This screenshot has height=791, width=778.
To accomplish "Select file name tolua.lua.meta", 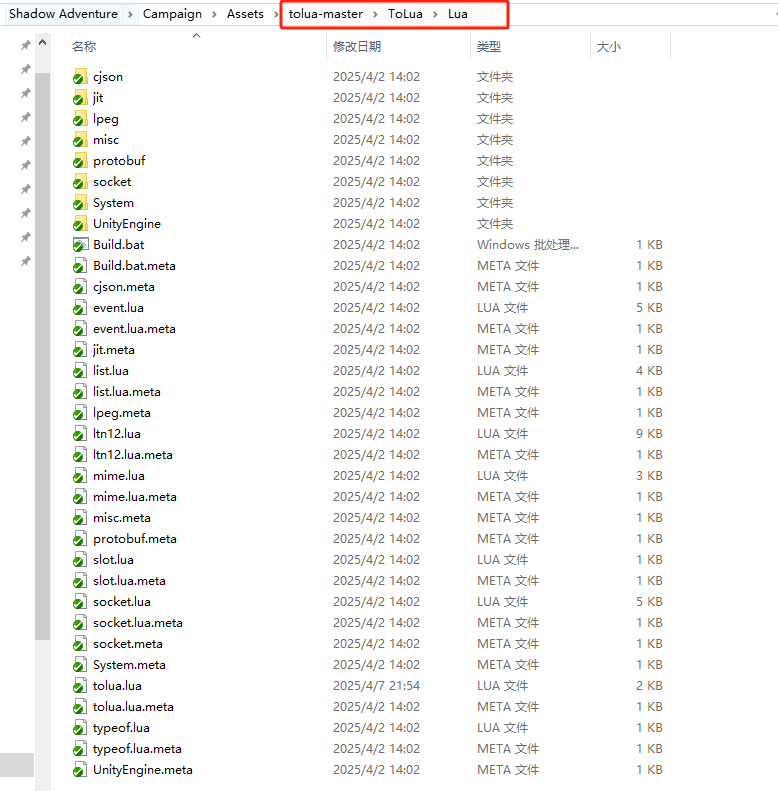I will (x=133, y=707).
